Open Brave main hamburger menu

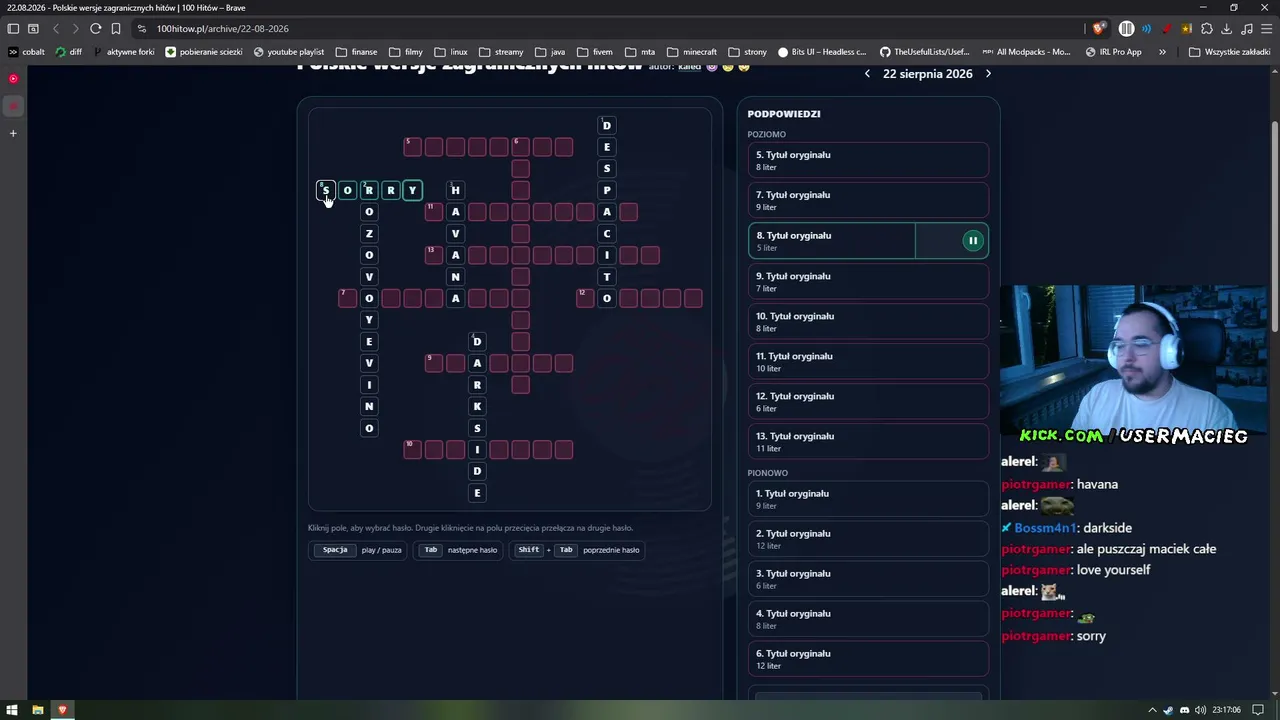[x=1265, y=28]
